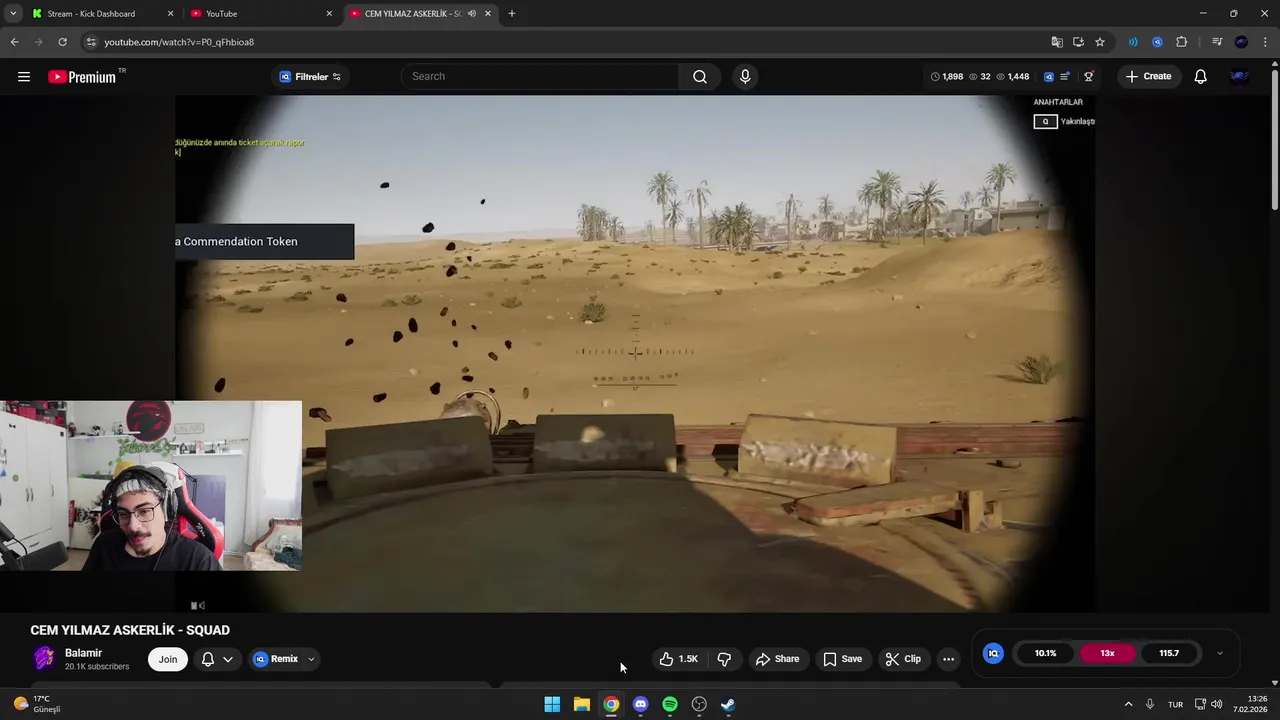The width and height of the screenshot is (1280, 720).
Task: Click the Share button
Action: (777, 659)
